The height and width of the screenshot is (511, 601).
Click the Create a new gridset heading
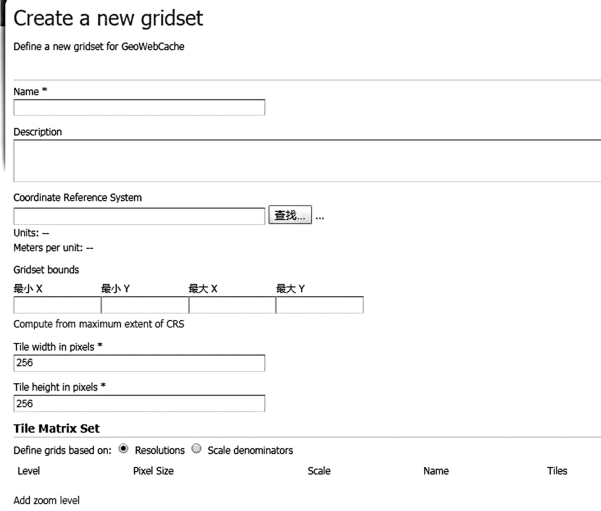click(114, 18)
